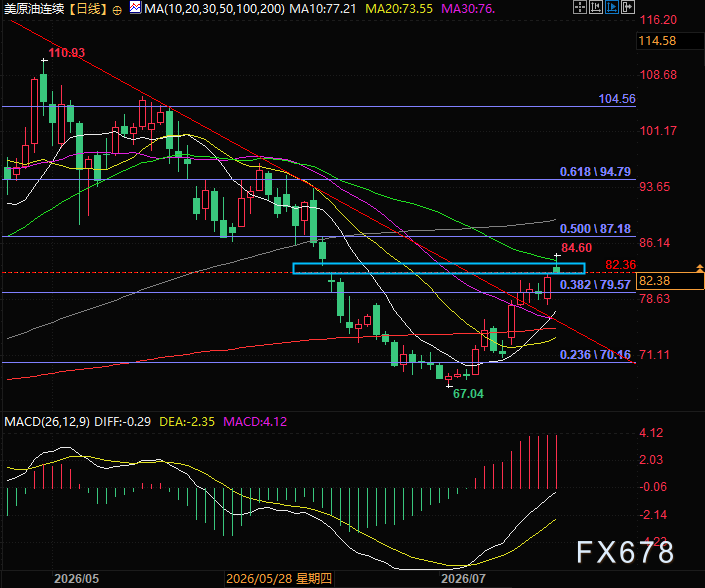
Task: Click the 108.68 price axis value
Action: (x=658, y=75)
